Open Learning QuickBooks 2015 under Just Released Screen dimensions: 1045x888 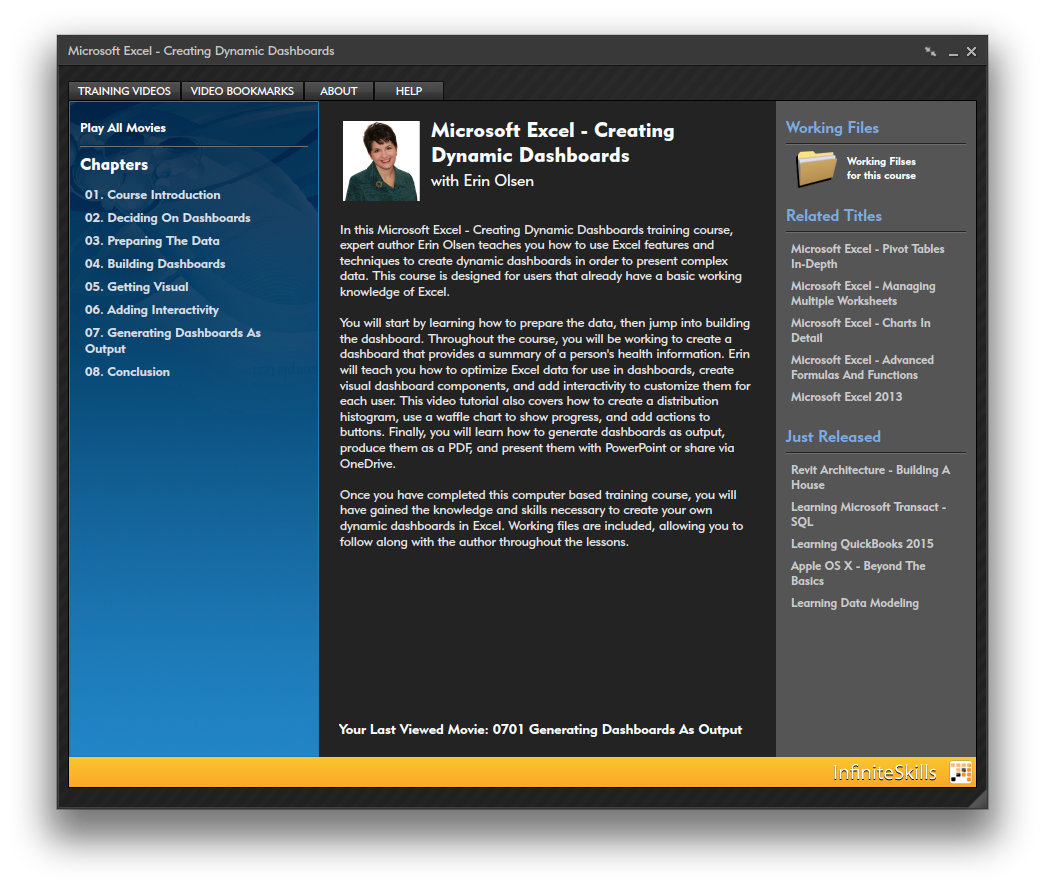(862, 544)
